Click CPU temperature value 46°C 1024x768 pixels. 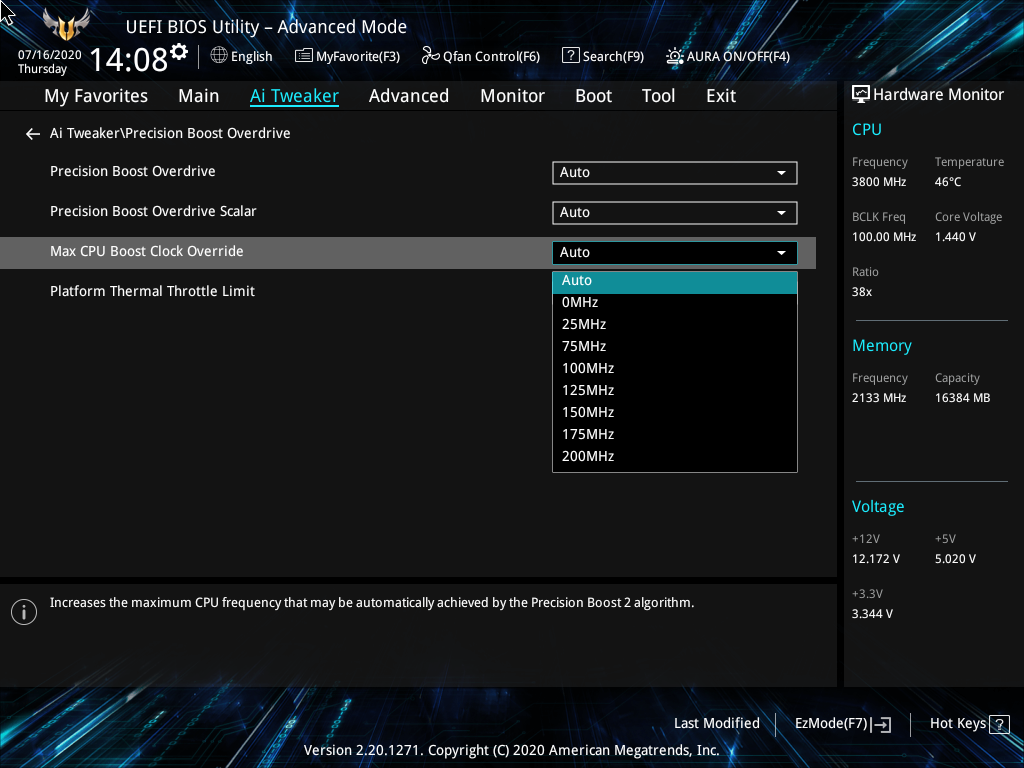pyautogui.click(x=948, y=182)
